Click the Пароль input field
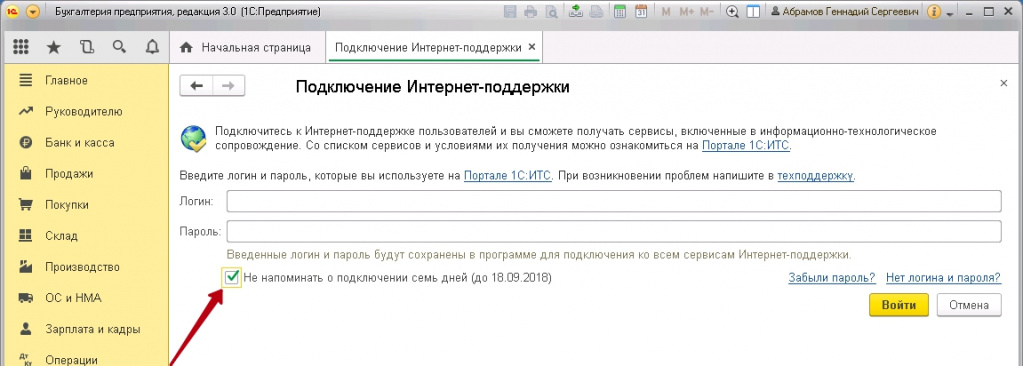Screen dimensions: 1023x366 (x=613, y=232)
